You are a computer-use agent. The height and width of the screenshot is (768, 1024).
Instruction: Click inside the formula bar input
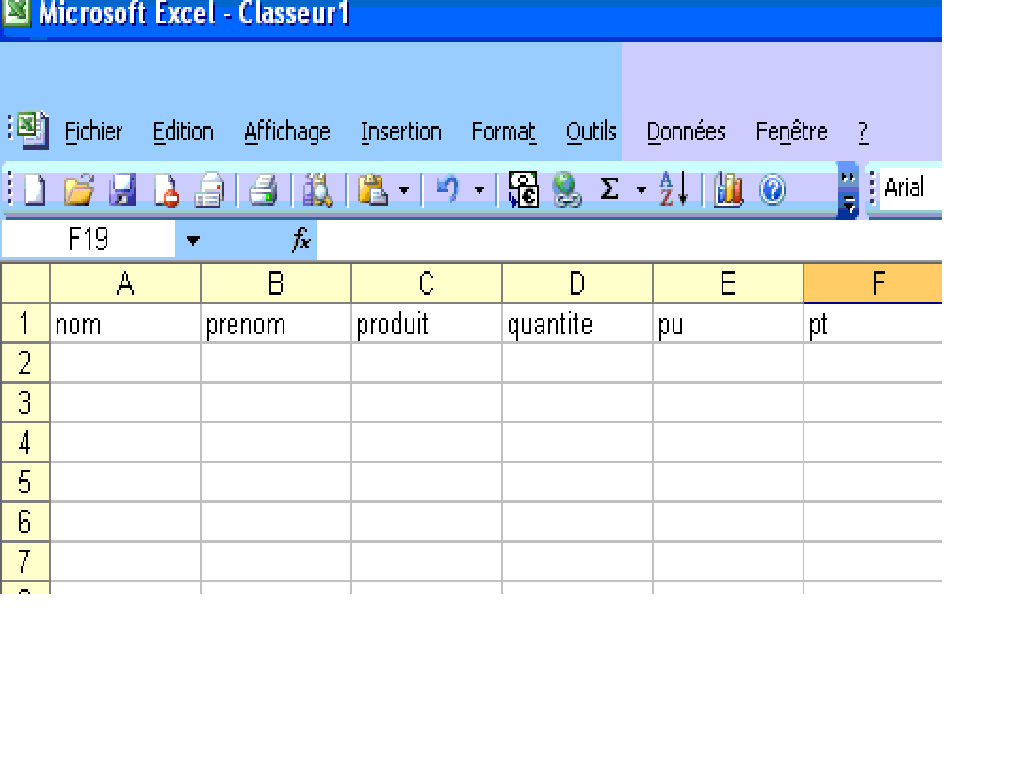tap(629, 240)
